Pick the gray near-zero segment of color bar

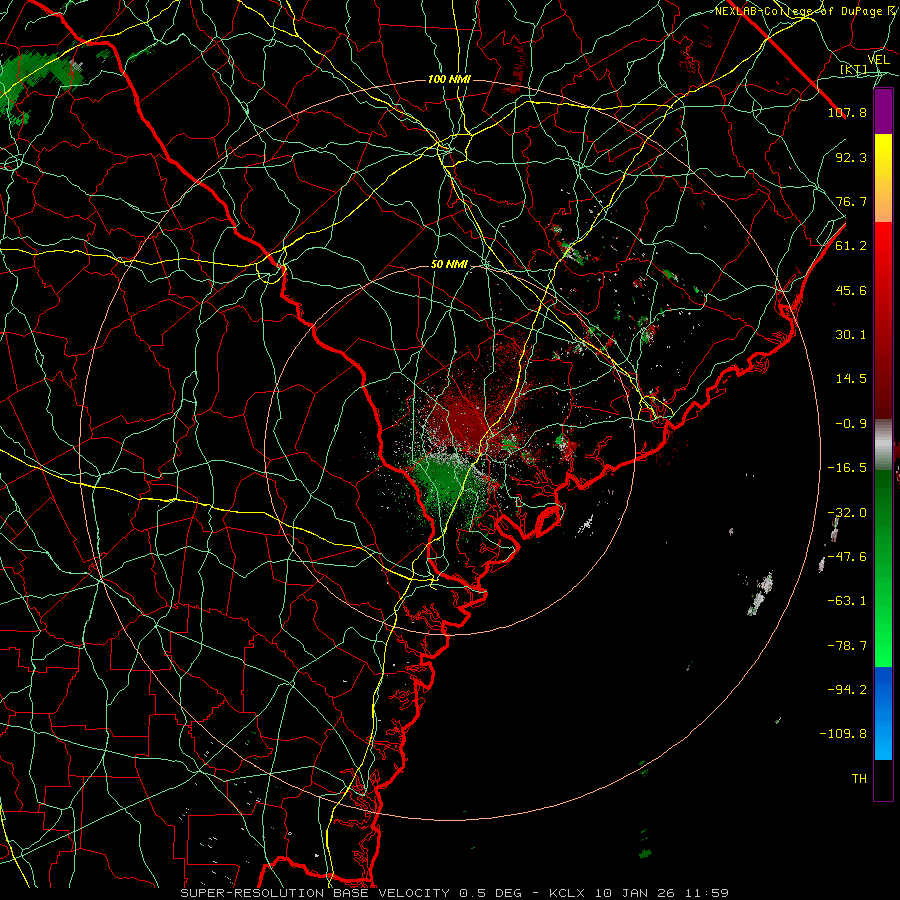pos(883,444)
